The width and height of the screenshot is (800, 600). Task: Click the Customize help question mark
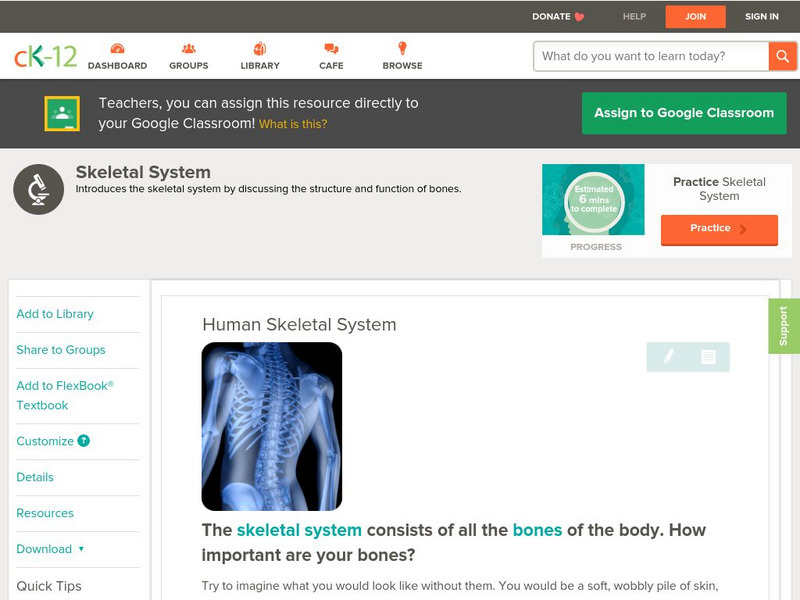point(84,441)
